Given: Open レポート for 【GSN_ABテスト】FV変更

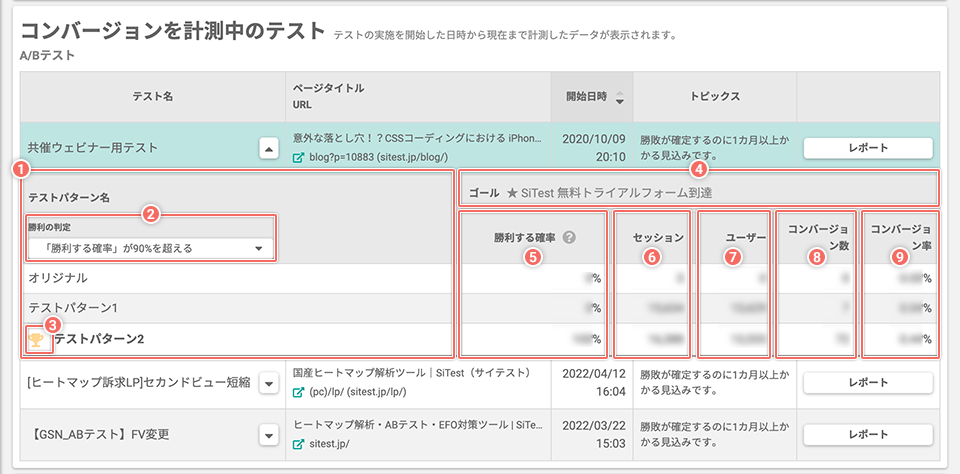Looking at the screenshot, I should coord(868,435).
